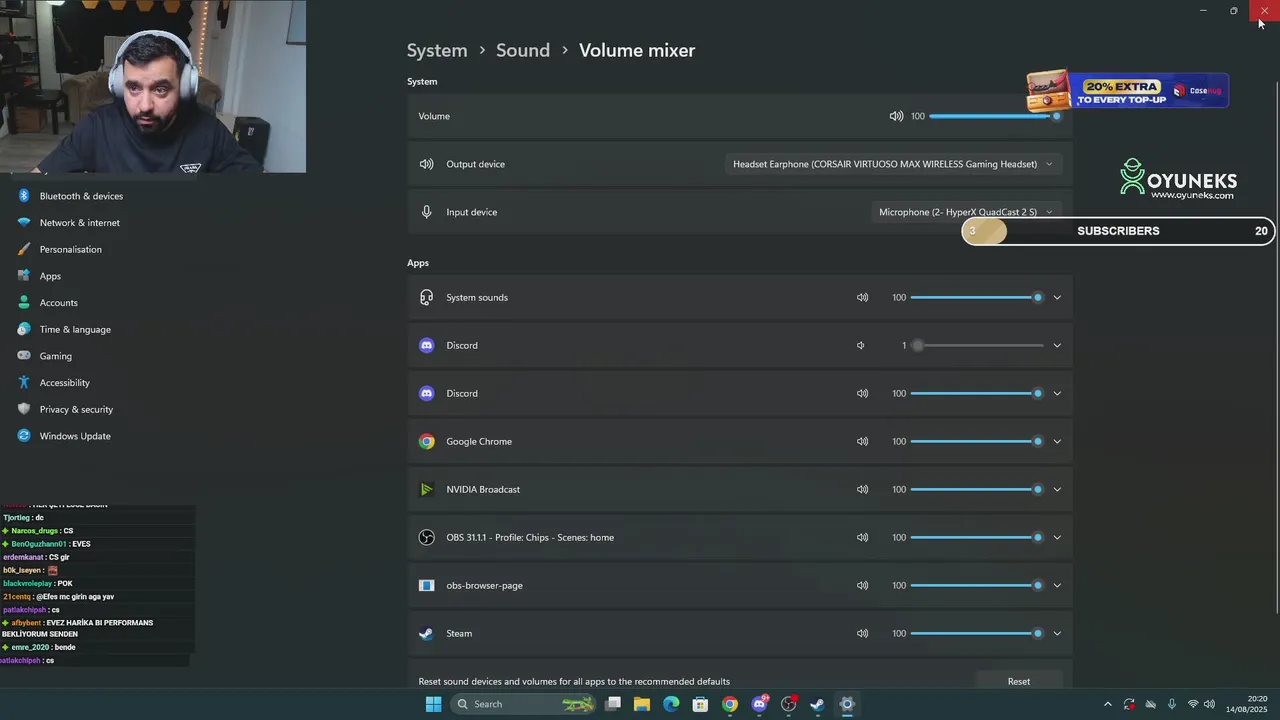
Task: Open Windows Start menu
Action: [x=433, y=704]
